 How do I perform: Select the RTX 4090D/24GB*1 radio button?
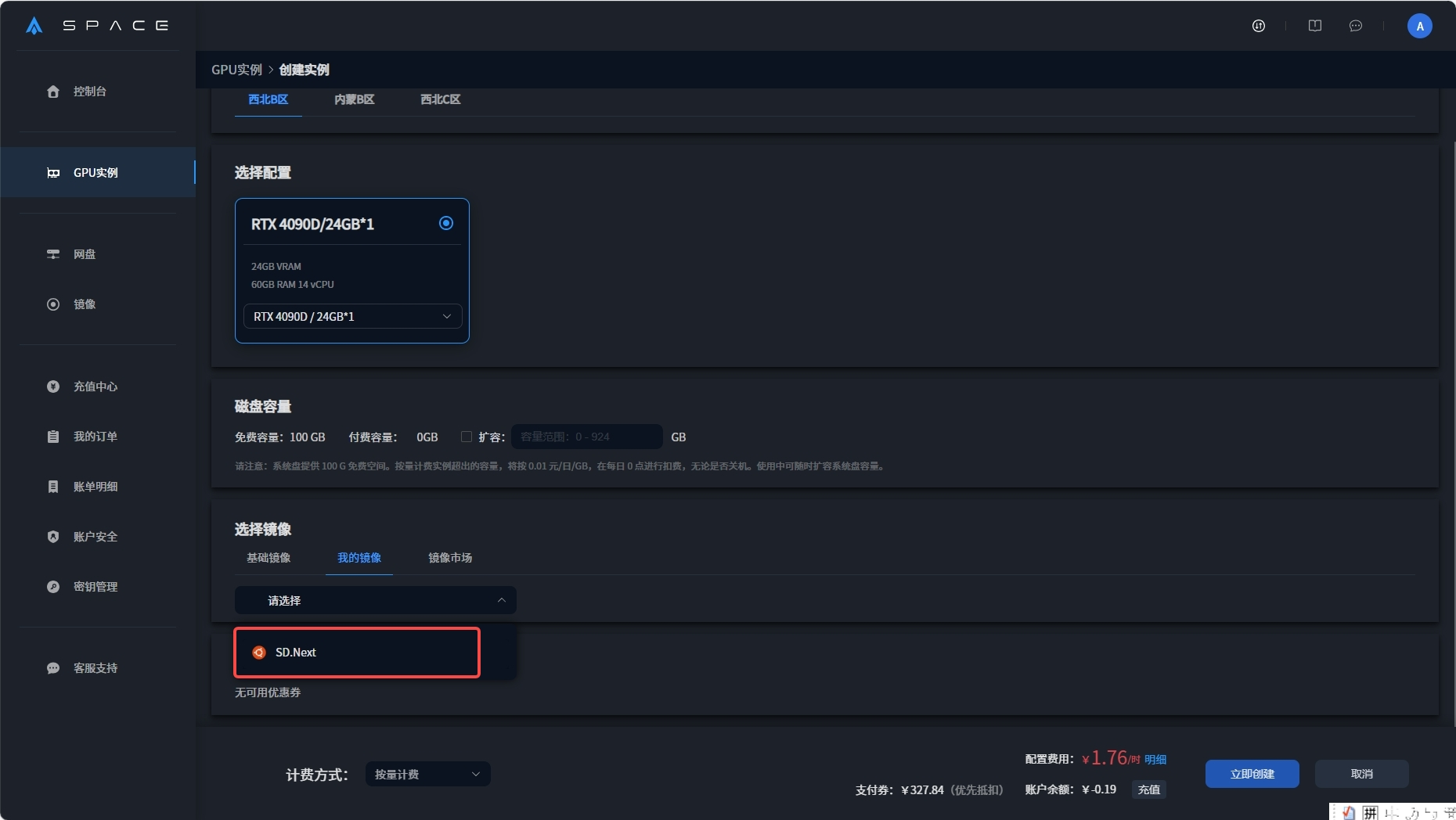(x=446, y=223)
